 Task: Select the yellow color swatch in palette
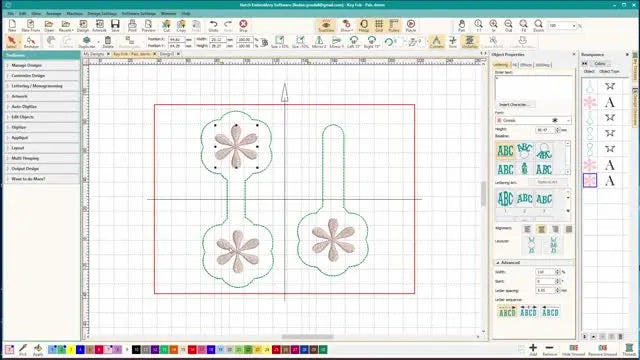point(71,350)
